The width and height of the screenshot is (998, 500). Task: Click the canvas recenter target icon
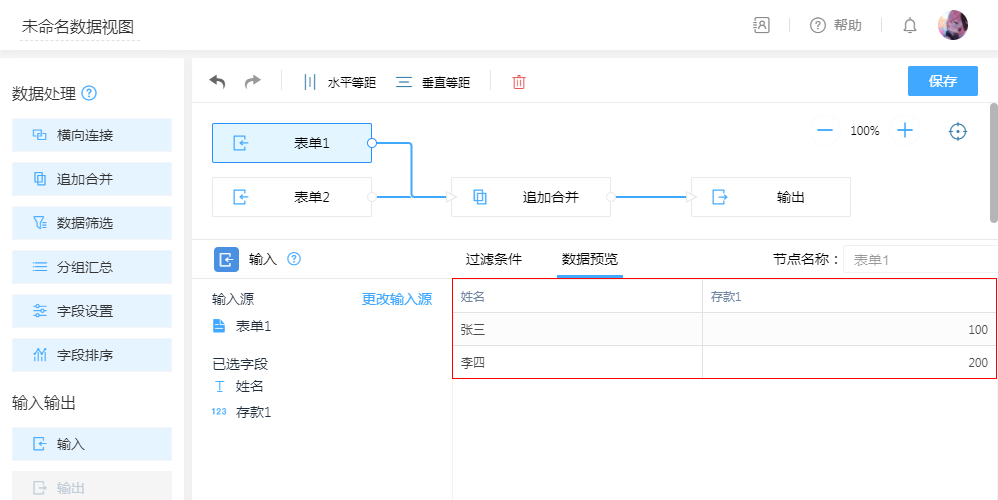958,131
